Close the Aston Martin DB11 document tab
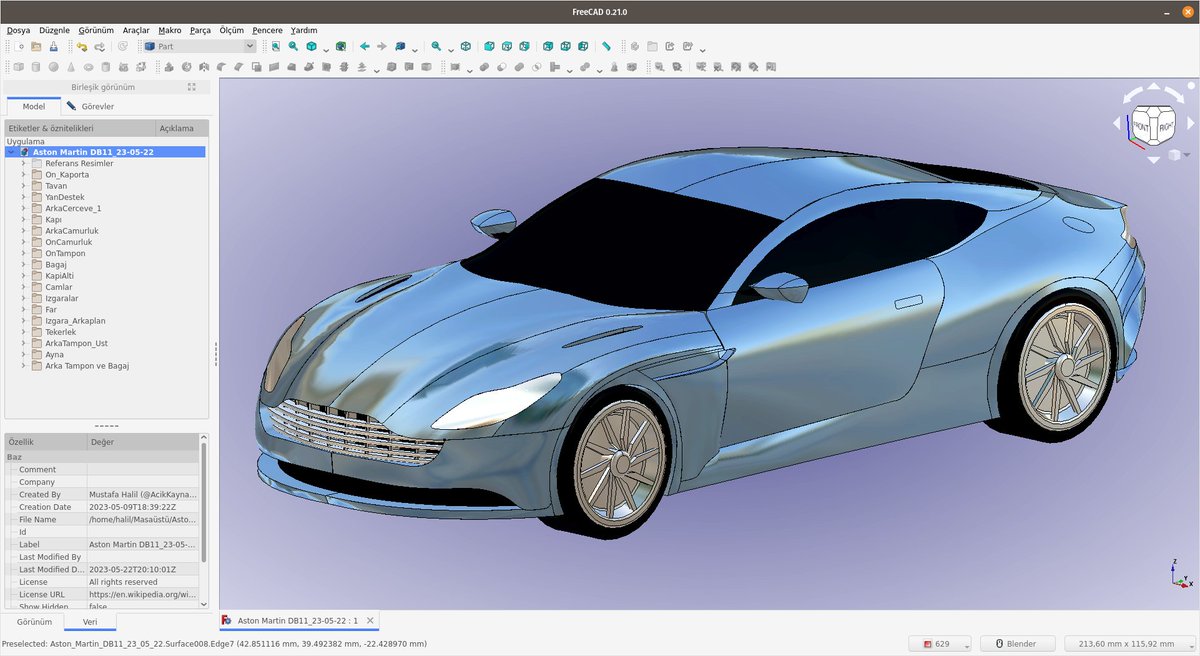 click(369, 621)
